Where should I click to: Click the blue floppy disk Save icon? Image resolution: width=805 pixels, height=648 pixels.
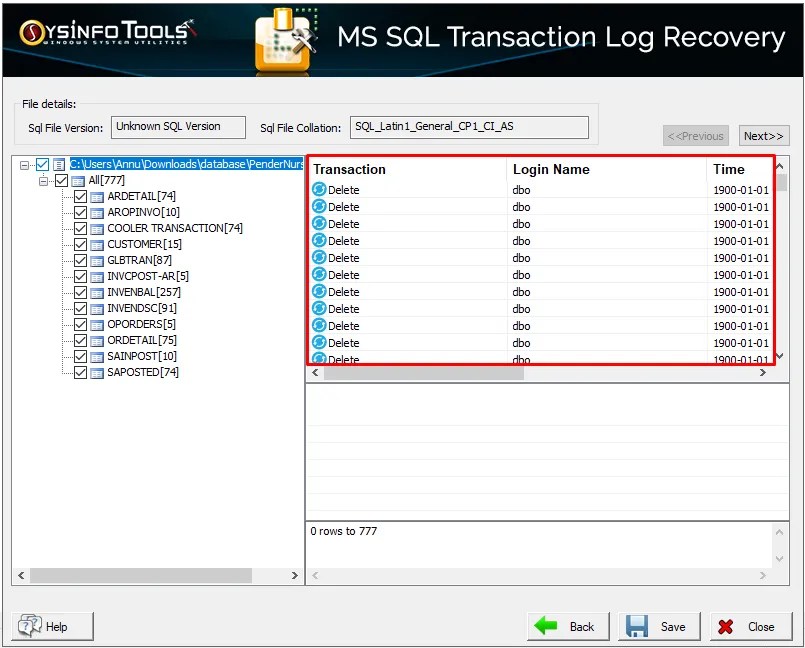[x=638, y=626]
